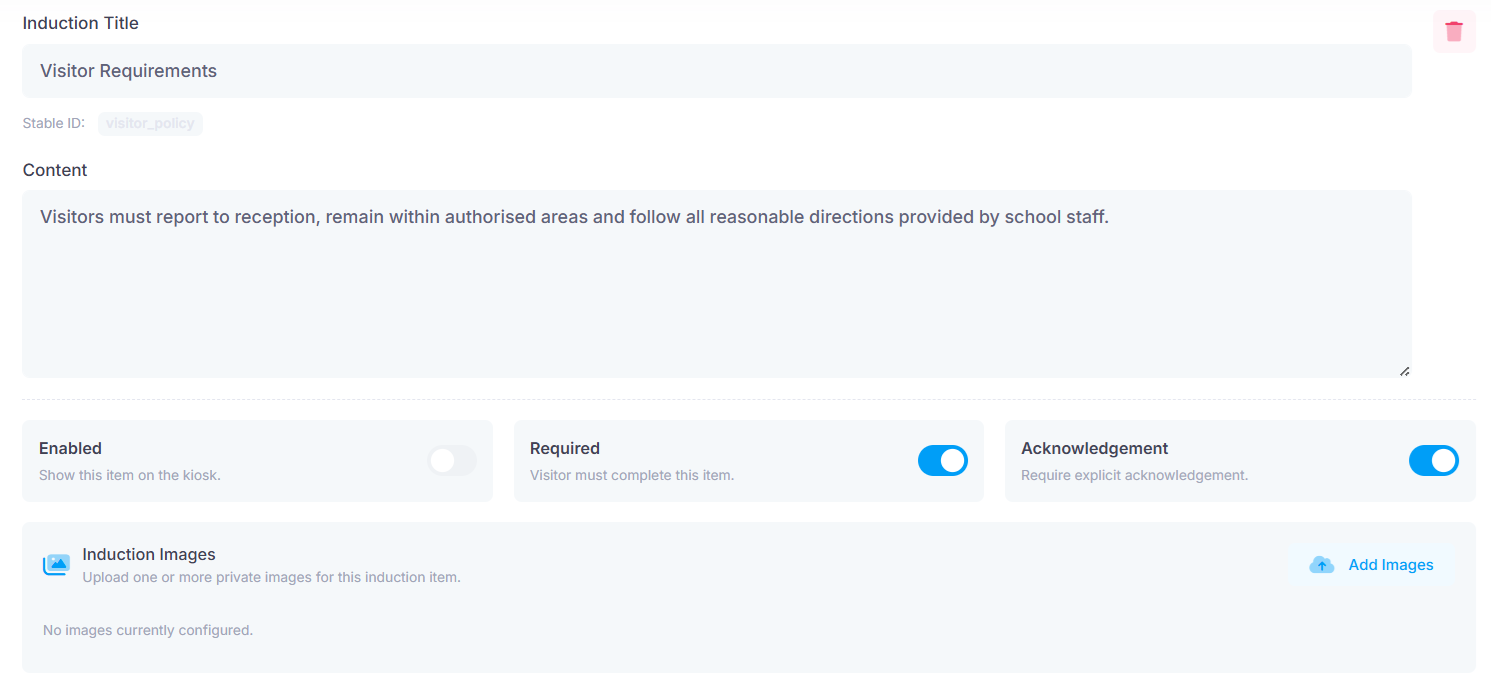This screenshot has width=1491, height=698.
Task: Click the "Induction Images" section heading
Action: [149, 554]
